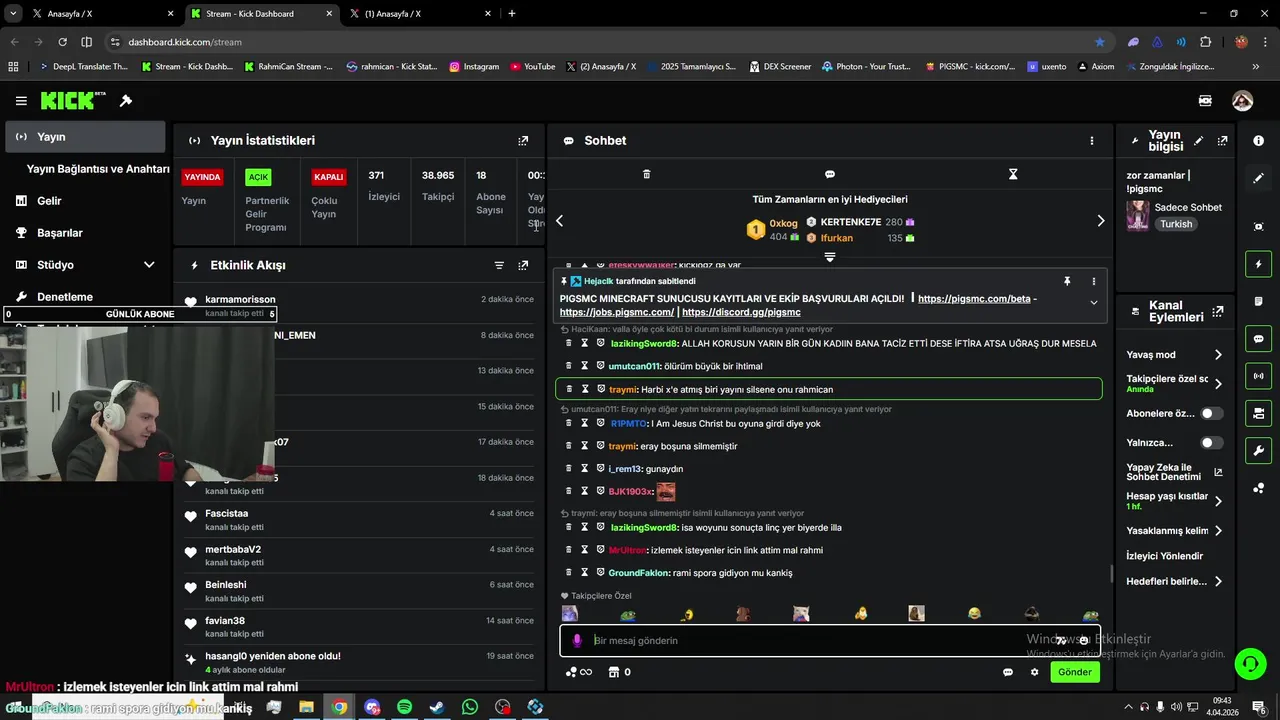Pop out the Yayın bilgisi panel

pos(1222,141)
